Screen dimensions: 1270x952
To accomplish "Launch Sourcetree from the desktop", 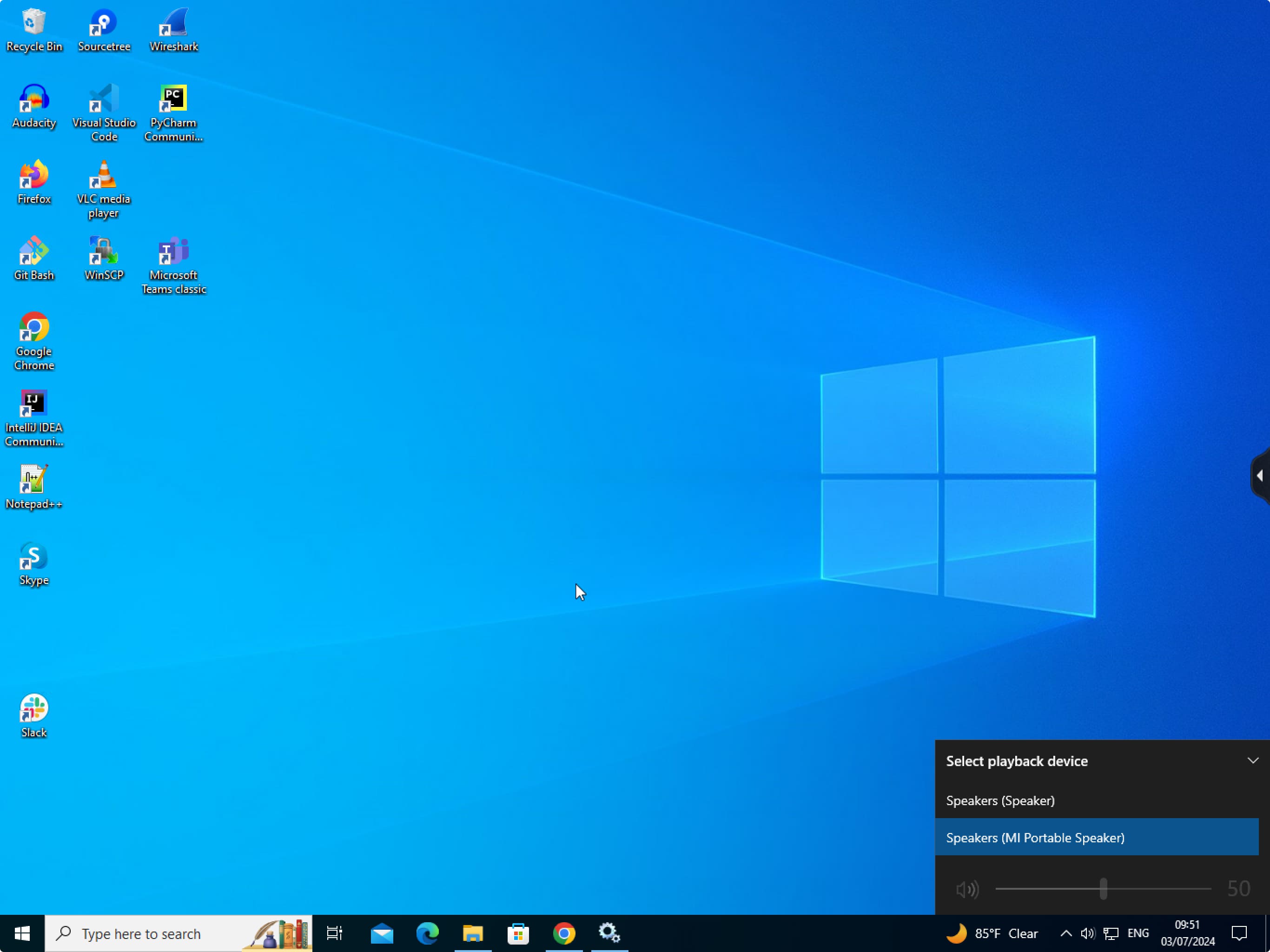I will [x=104, y=30].
